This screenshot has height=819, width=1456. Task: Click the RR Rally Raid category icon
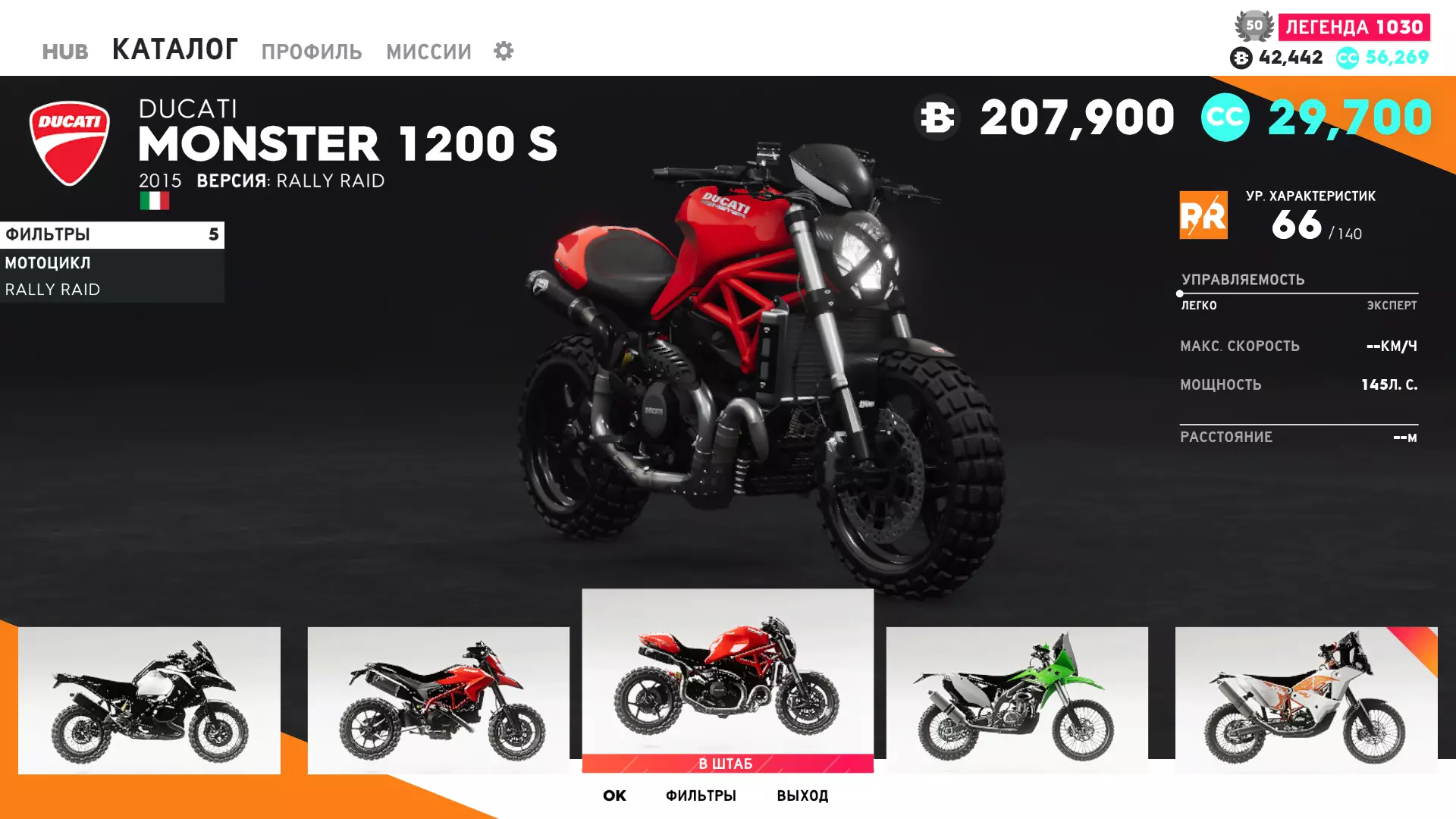[1203, 215]
